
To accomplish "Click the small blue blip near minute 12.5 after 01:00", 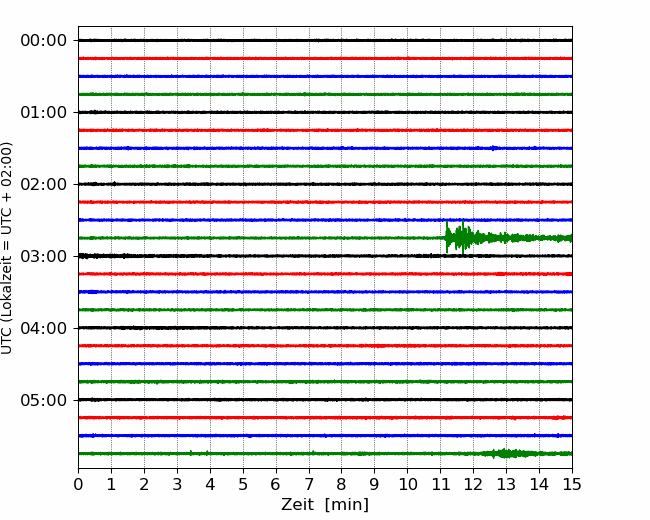I will coord(493,148).
